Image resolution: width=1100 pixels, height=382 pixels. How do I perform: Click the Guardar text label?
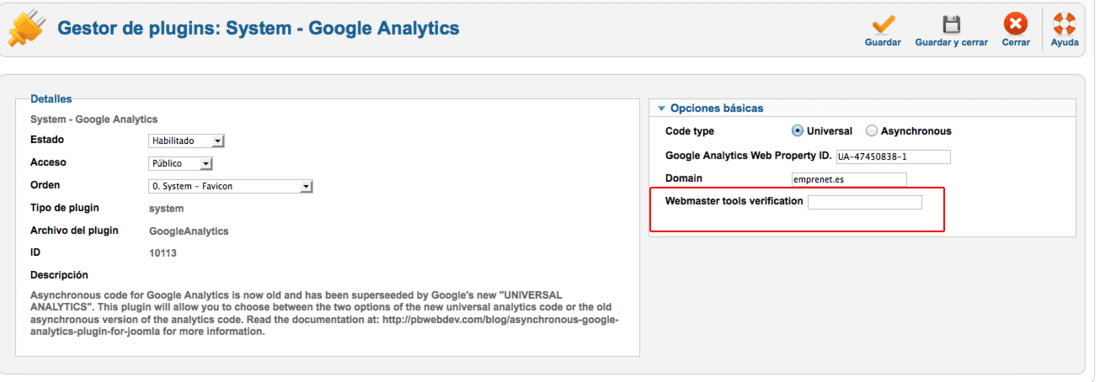pyautogui.click(x=883, y=43)
